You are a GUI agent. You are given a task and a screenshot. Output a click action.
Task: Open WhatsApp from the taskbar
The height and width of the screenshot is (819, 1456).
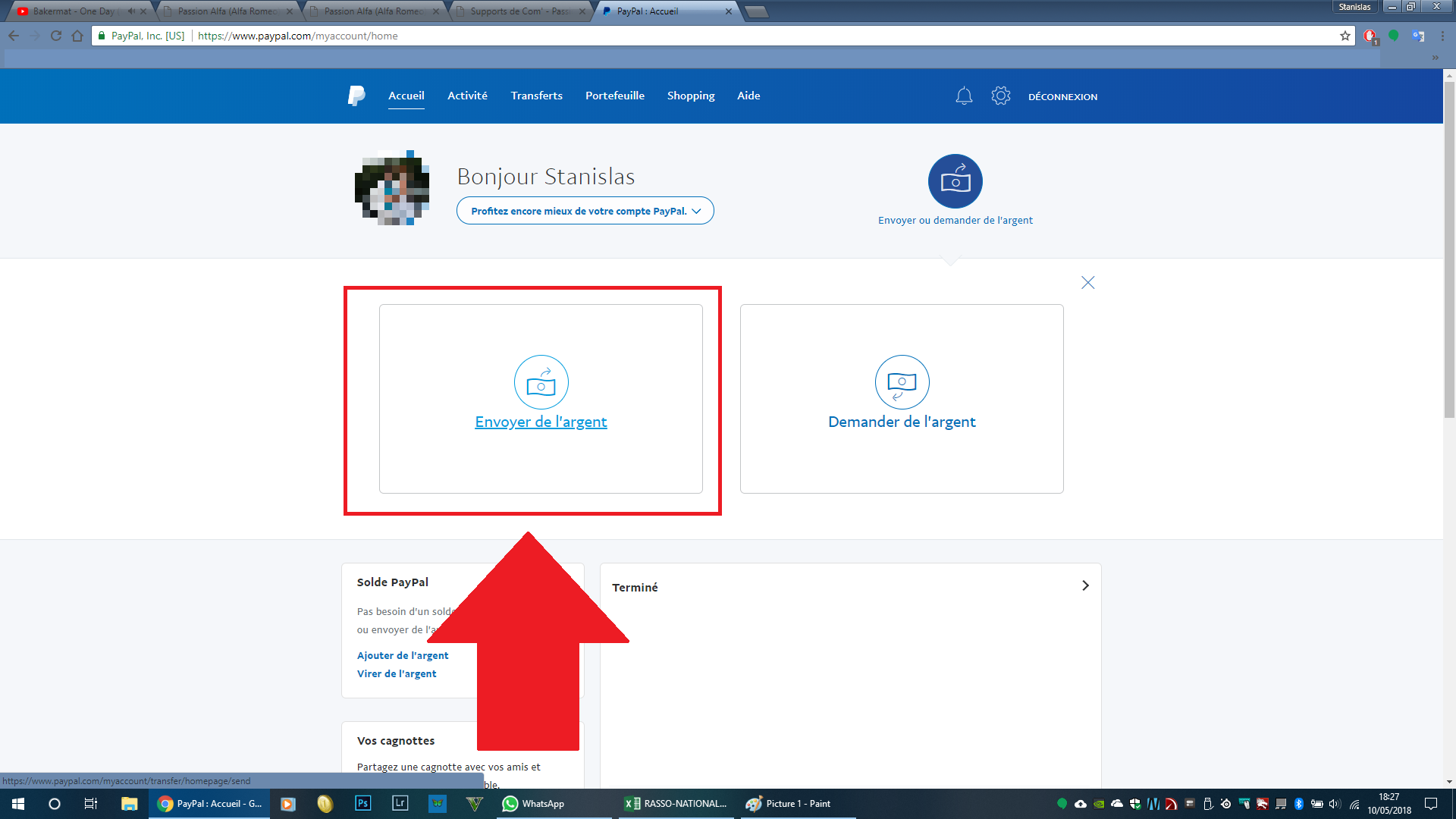click(x=534, y=804)
